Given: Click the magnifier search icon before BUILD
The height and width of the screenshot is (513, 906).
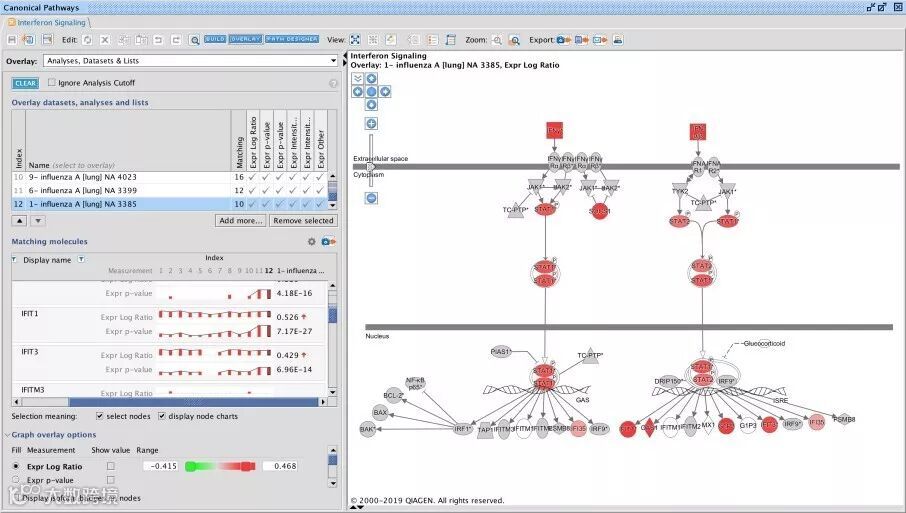Looking at the screenshot, I should pos(195,40).
